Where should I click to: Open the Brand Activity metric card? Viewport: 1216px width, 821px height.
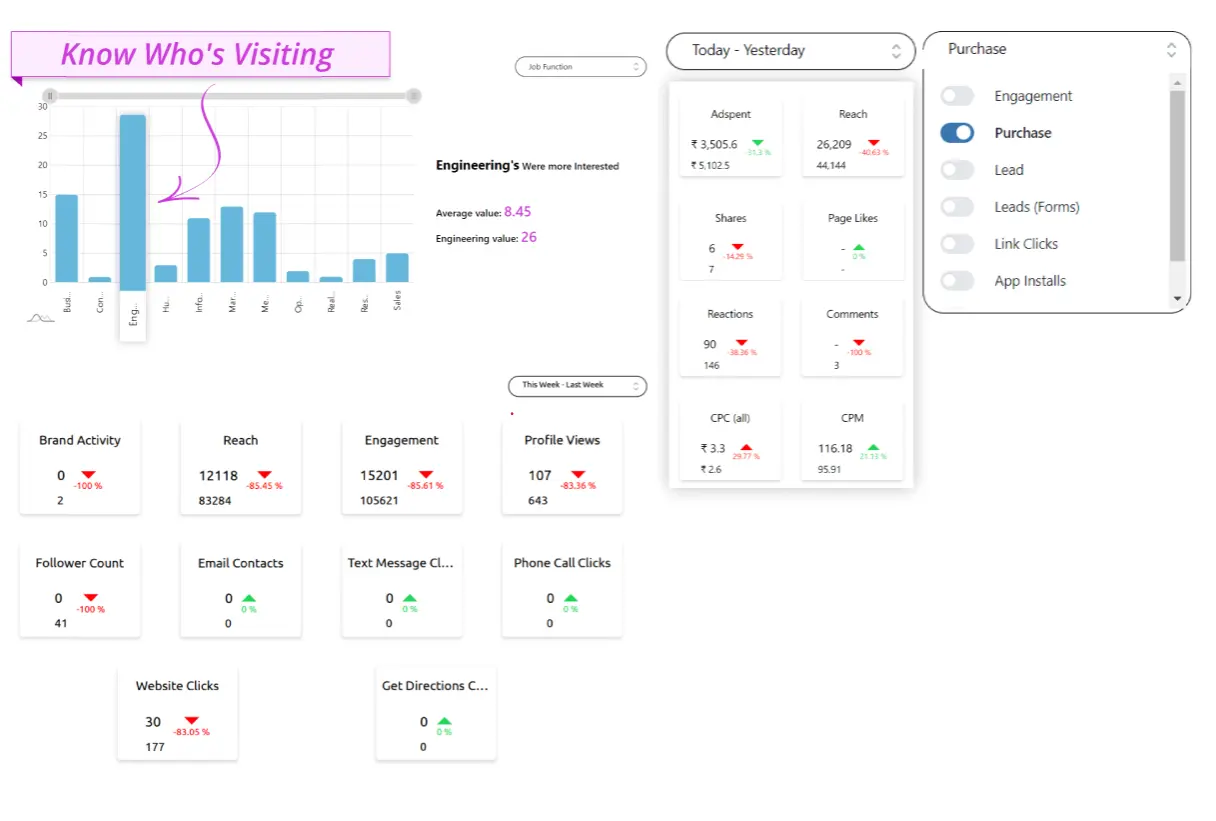(80, 467)
